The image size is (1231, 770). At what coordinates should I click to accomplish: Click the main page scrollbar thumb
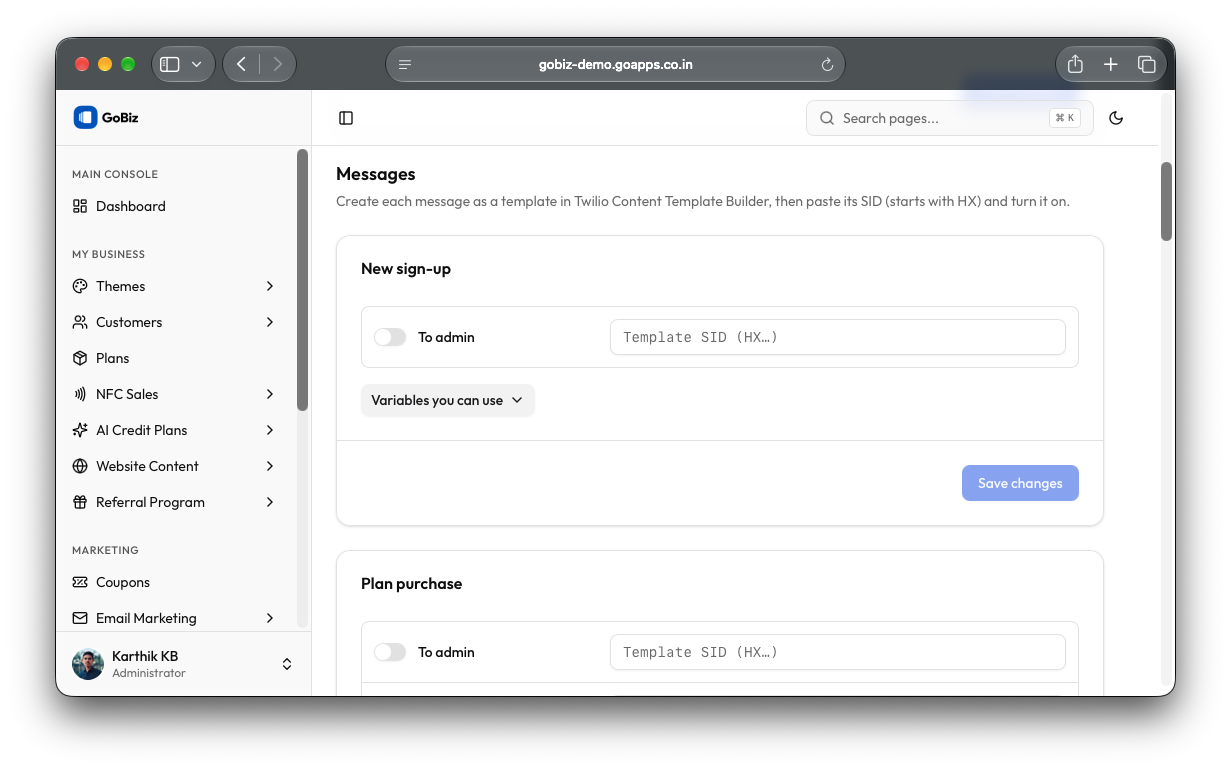[x=1166, y=201]
